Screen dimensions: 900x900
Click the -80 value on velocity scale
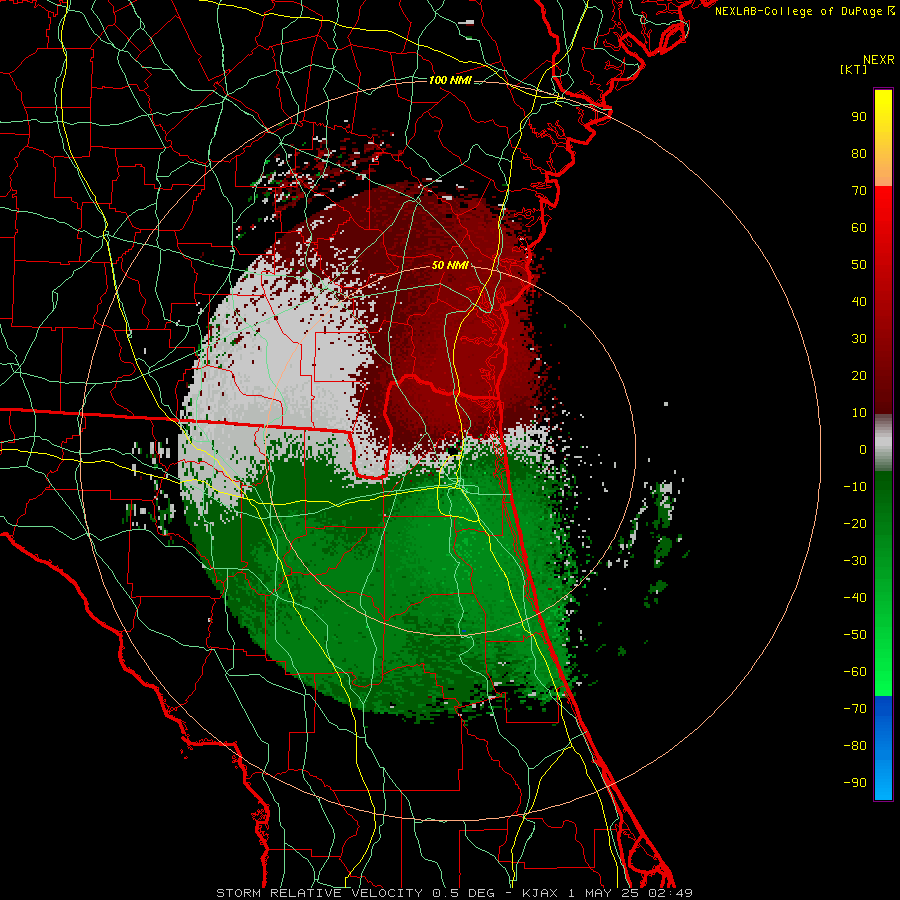coord(855,746)
